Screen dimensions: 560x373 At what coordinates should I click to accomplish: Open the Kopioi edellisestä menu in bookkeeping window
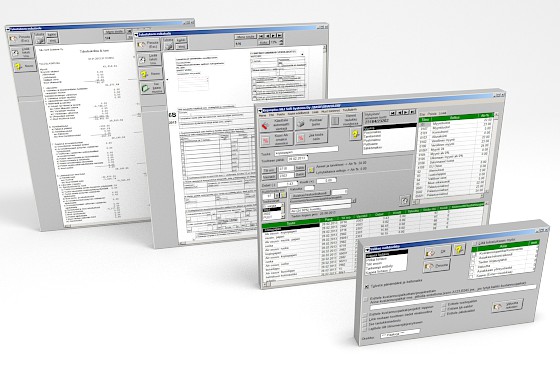click(298, 113)
